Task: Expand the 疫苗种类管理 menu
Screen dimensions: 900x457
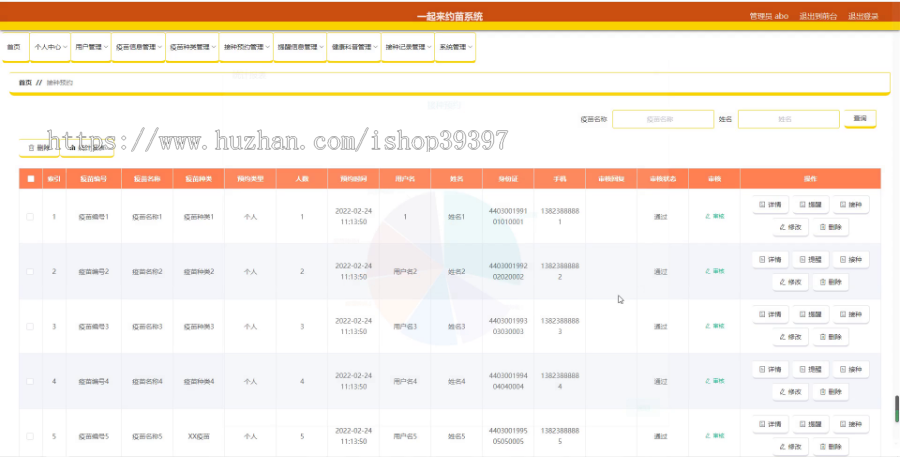Action: [192, 47]
